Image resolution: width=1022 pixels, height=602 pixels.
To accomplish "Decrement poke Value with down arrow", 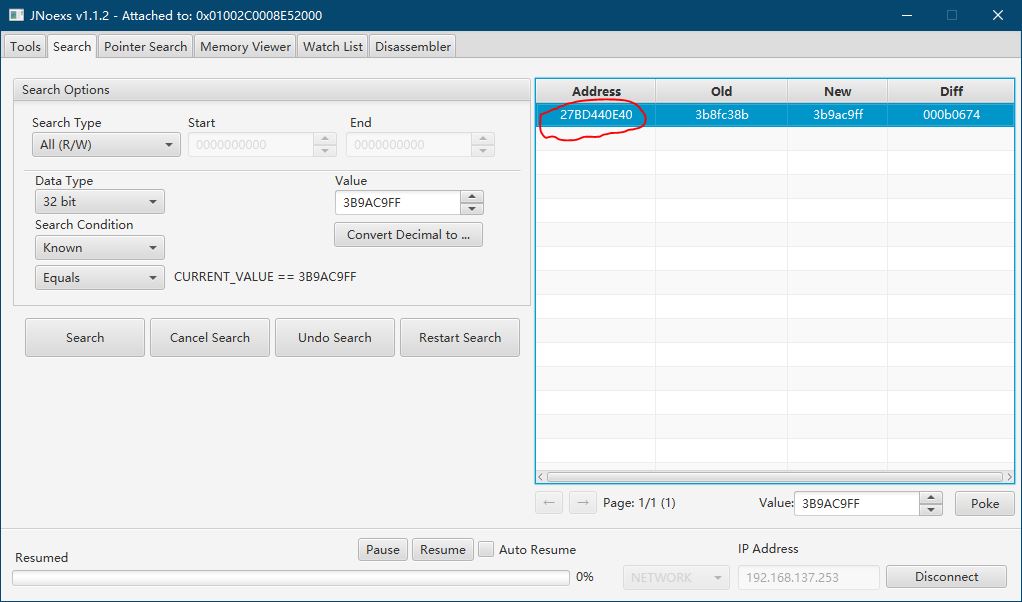I will pos(931,509).
